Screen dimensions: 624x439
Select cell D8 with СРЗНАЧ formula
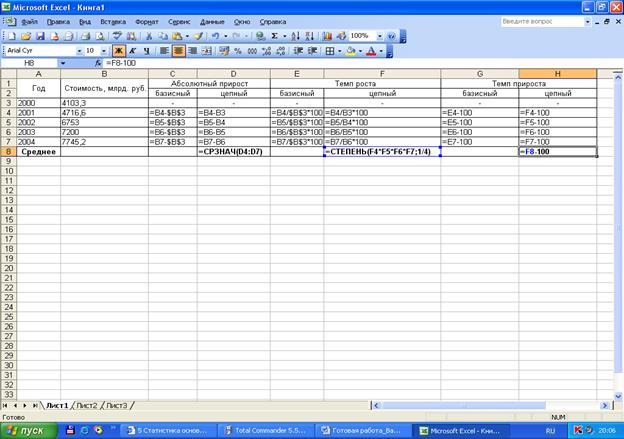(x=233, y=152)
